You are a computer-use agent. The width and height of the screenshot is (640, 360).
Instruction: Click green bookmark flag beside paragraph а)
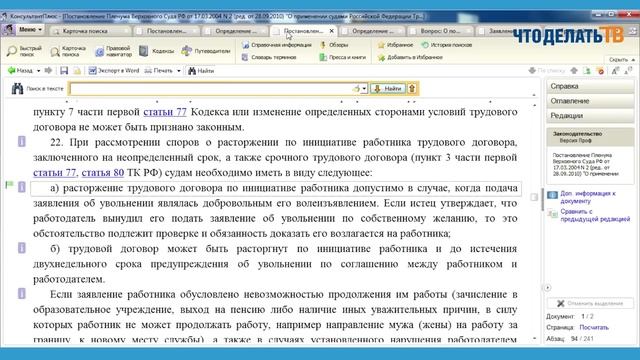coord(9,185)
